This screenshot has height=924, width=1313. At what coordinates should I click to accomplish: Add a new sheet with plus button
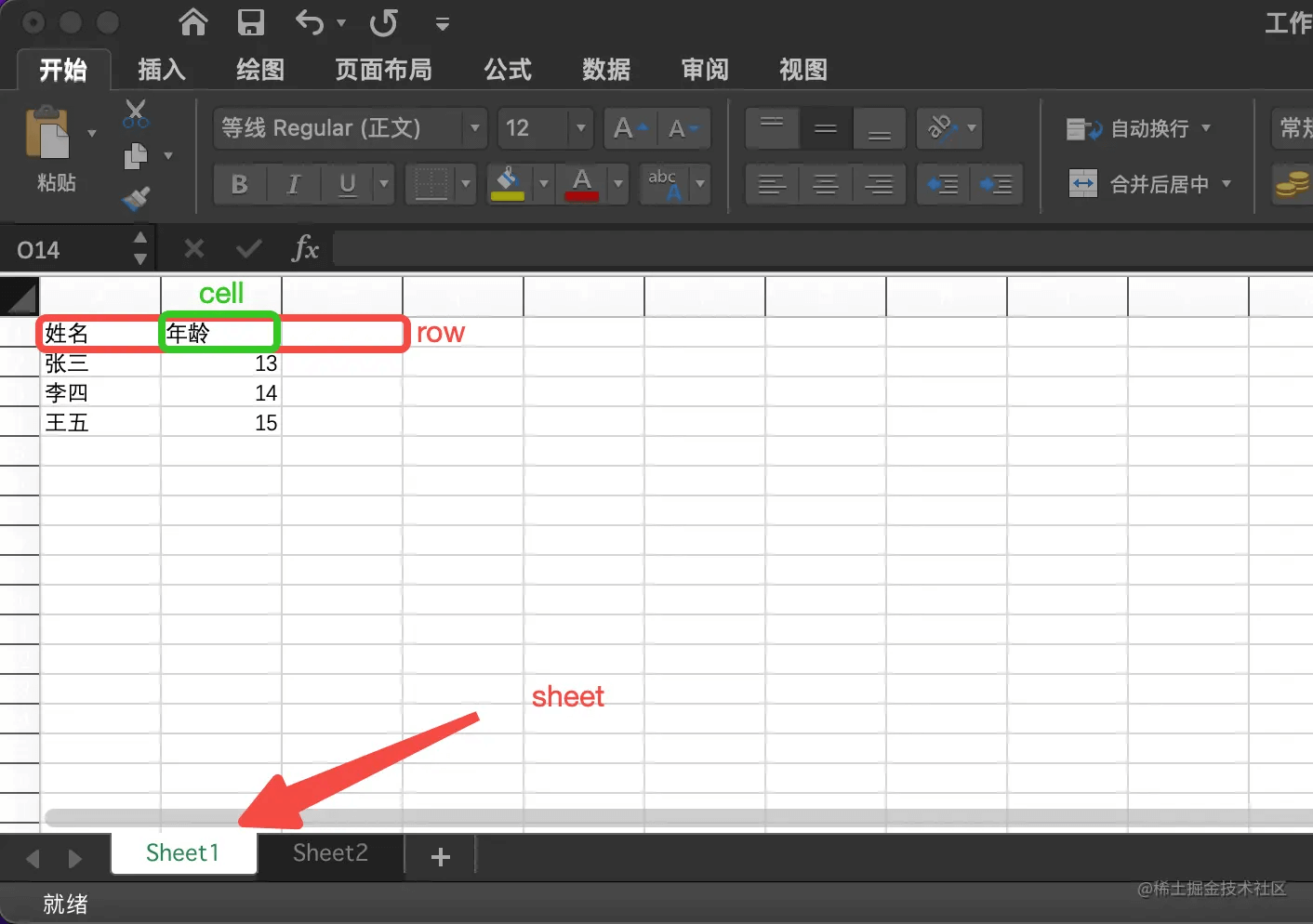pyautogui.click(x=441, y=856)
